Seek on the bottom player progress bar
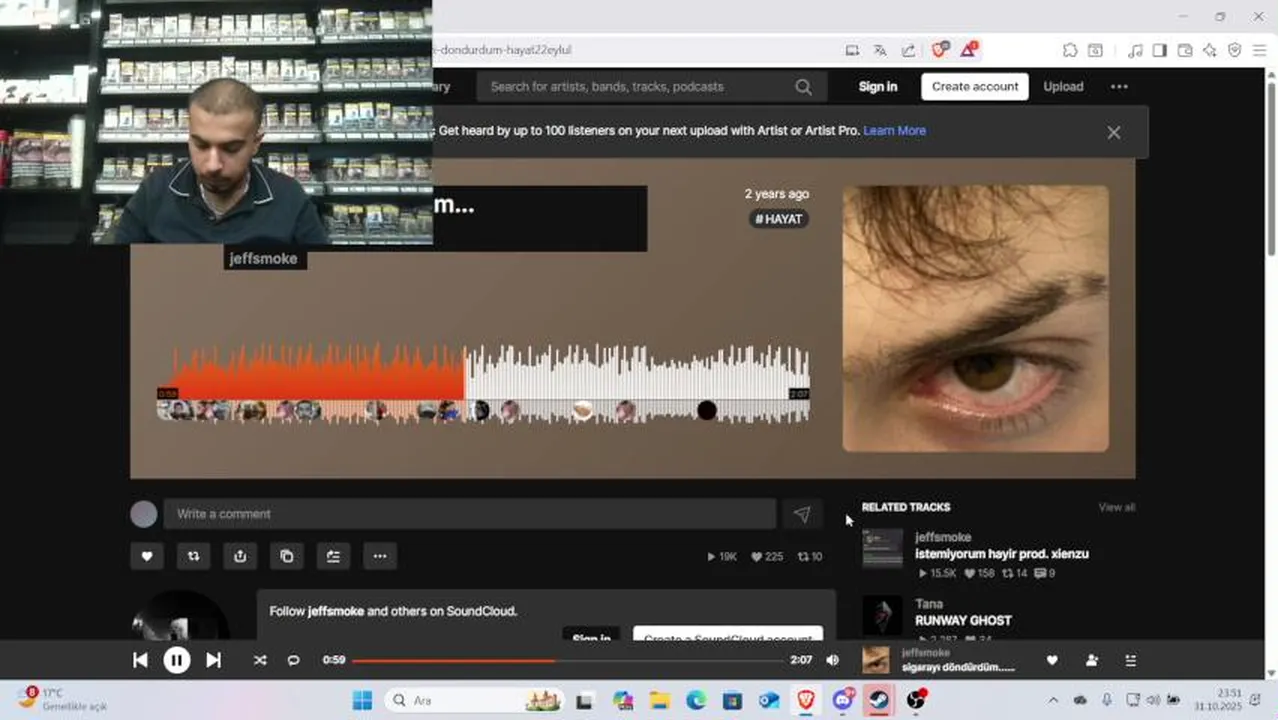This screenshot has height=720, width=1278. [x=567, y=660]
